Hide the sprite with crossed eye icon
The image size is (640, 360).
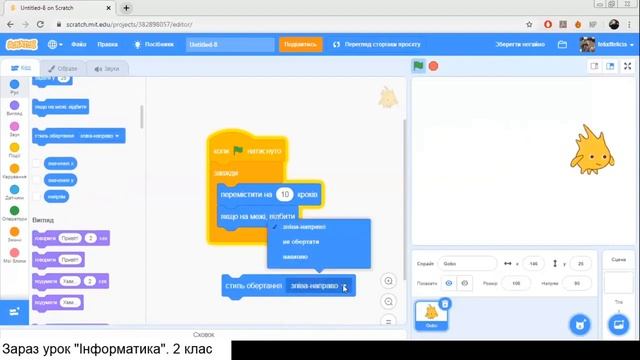464,283
